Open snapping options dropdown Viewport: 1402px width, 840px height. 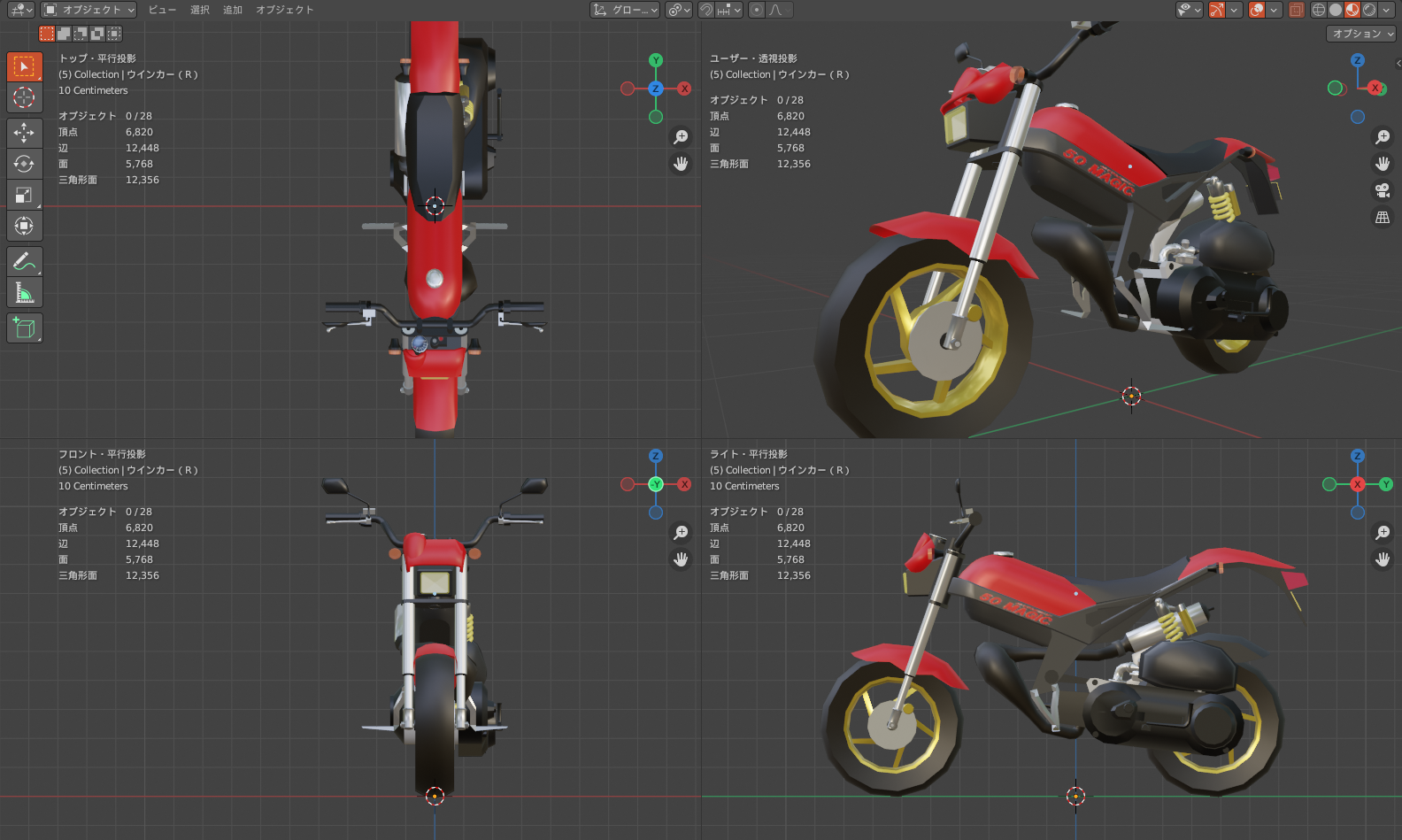pos(729,10)
